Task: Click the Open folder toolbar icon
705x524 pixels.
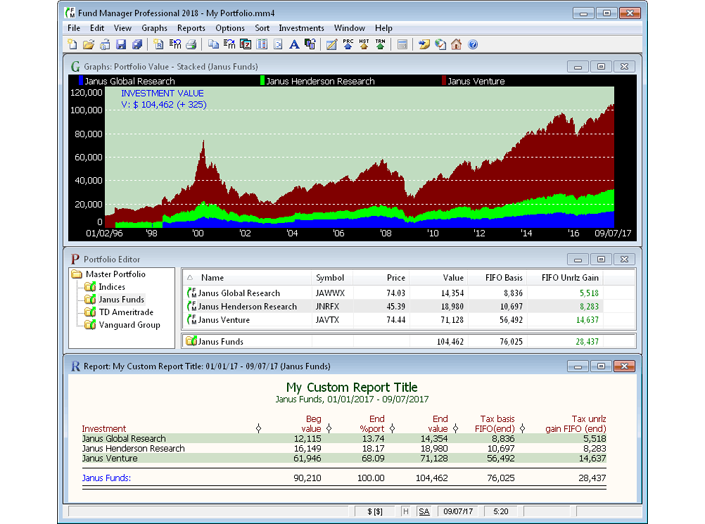Action: (89, 44)
